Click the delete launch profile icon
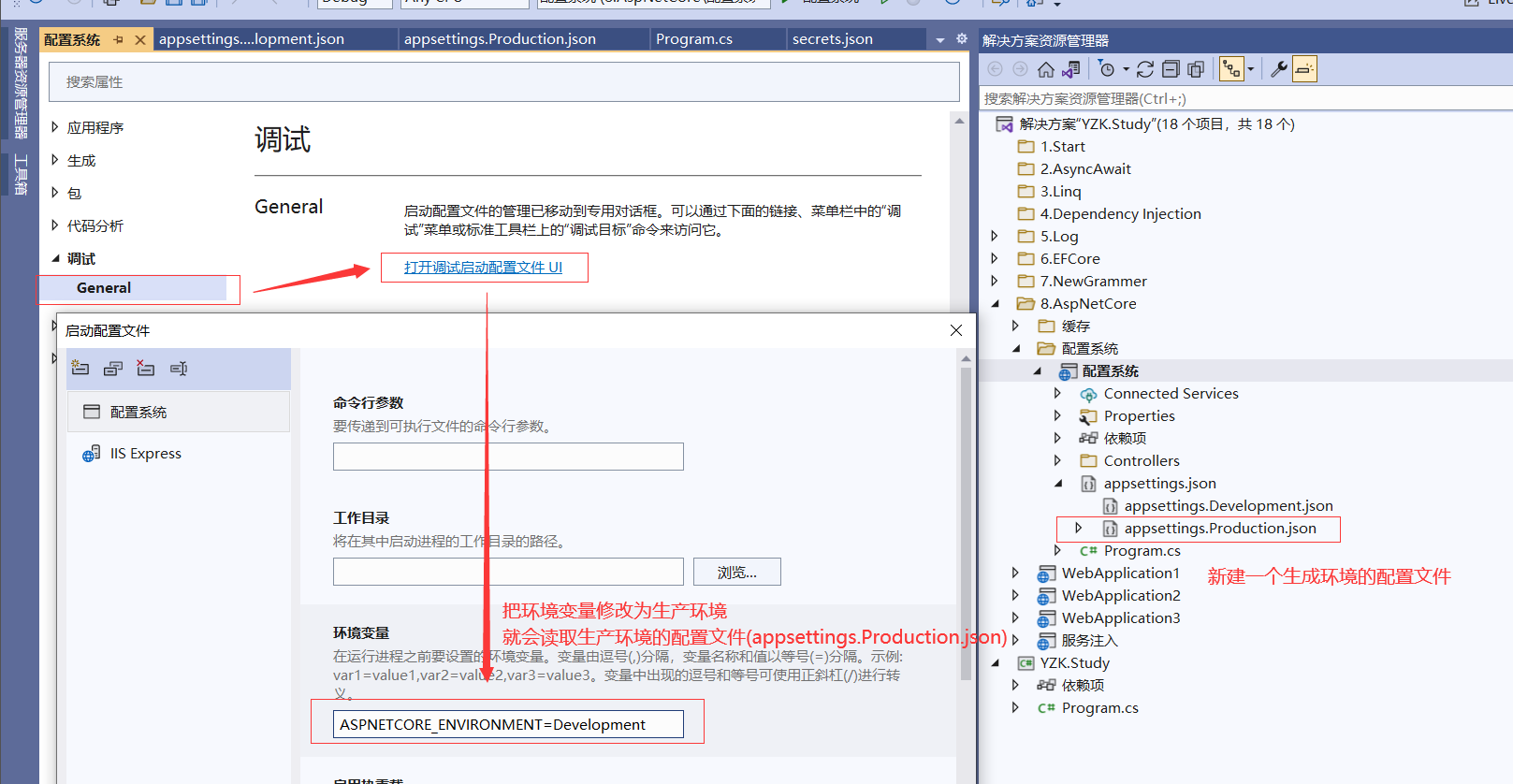Image resolution: width=1513 pixels, height=784 pixels. (x=145, y=369)
